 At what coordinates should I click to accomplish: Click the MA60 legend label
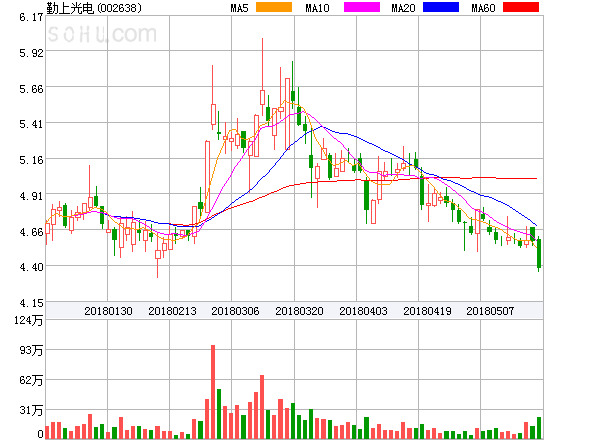point(483,8)
